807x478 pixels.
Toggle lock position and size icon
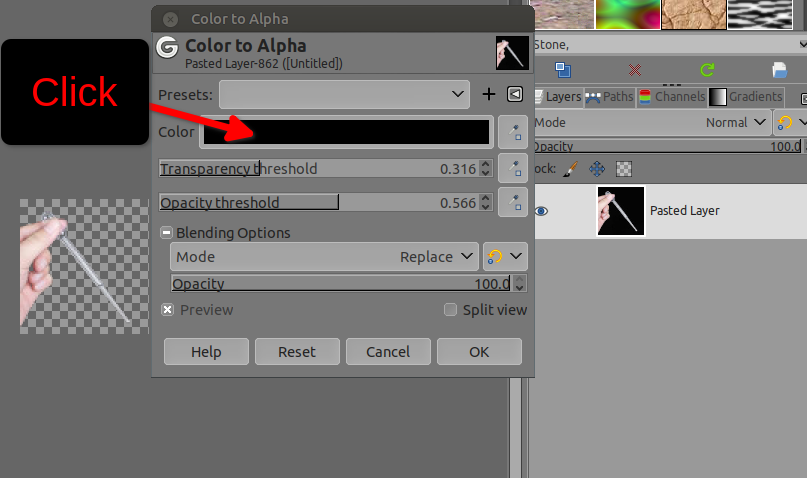tap(597, 169)
